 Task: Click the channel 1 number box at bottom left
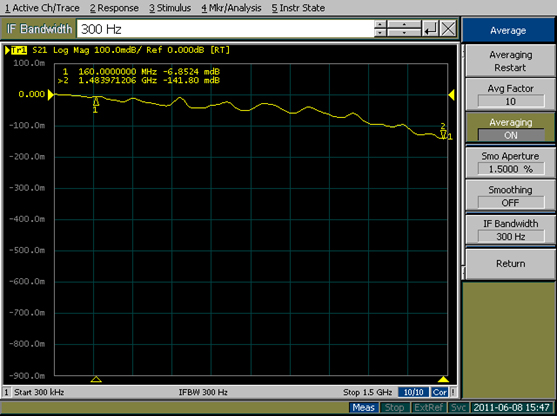(x=6, y=393)
